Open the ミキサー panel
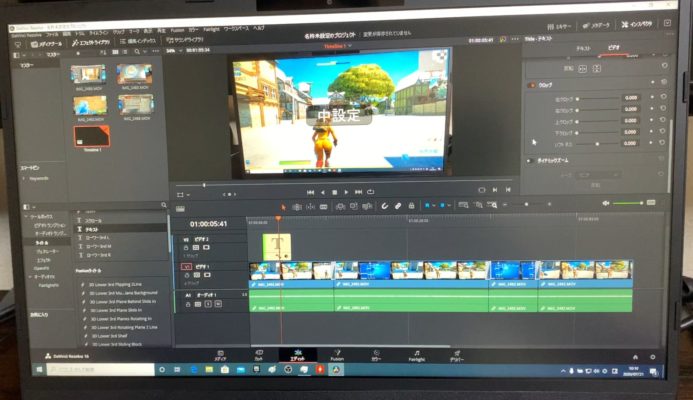Screen dimensions: 693x400 559,27
